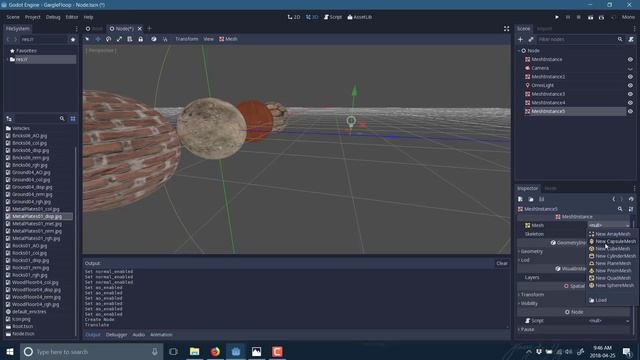
Task: Click the search icon in Filter nodes
Action: coord(620,40)
